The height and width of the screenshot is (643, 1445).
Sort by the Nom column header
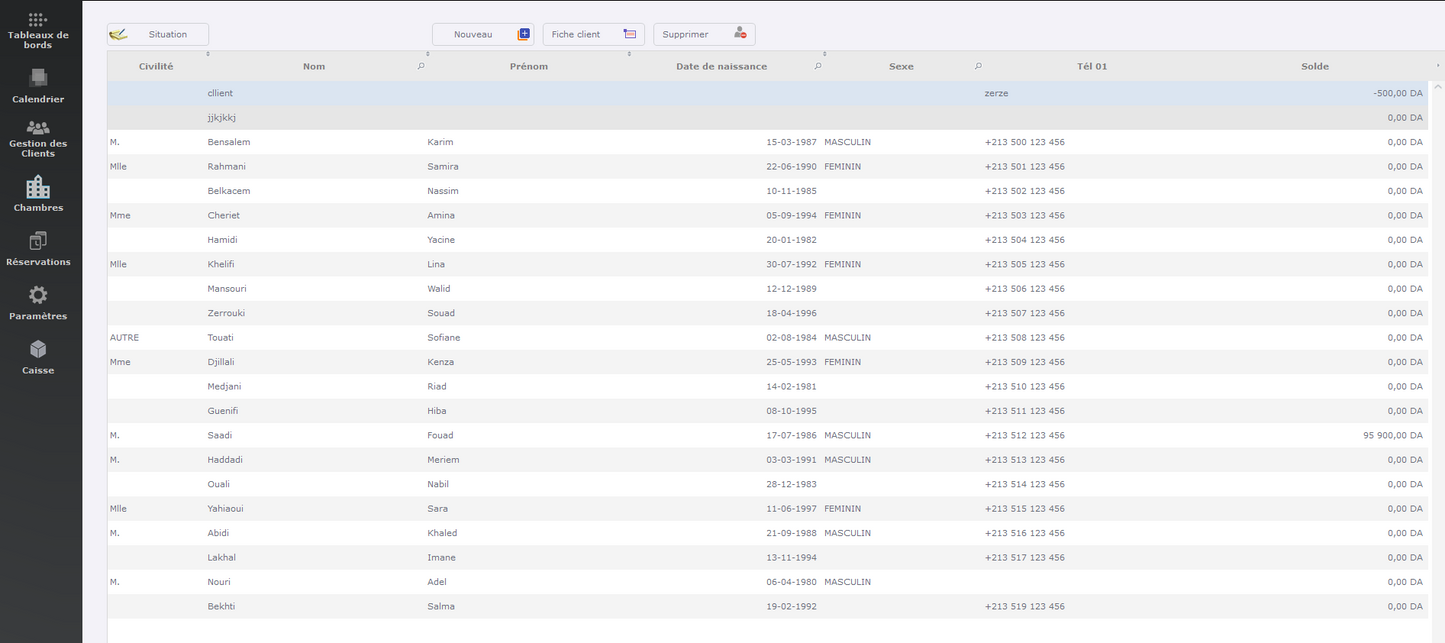click(314, 66)
